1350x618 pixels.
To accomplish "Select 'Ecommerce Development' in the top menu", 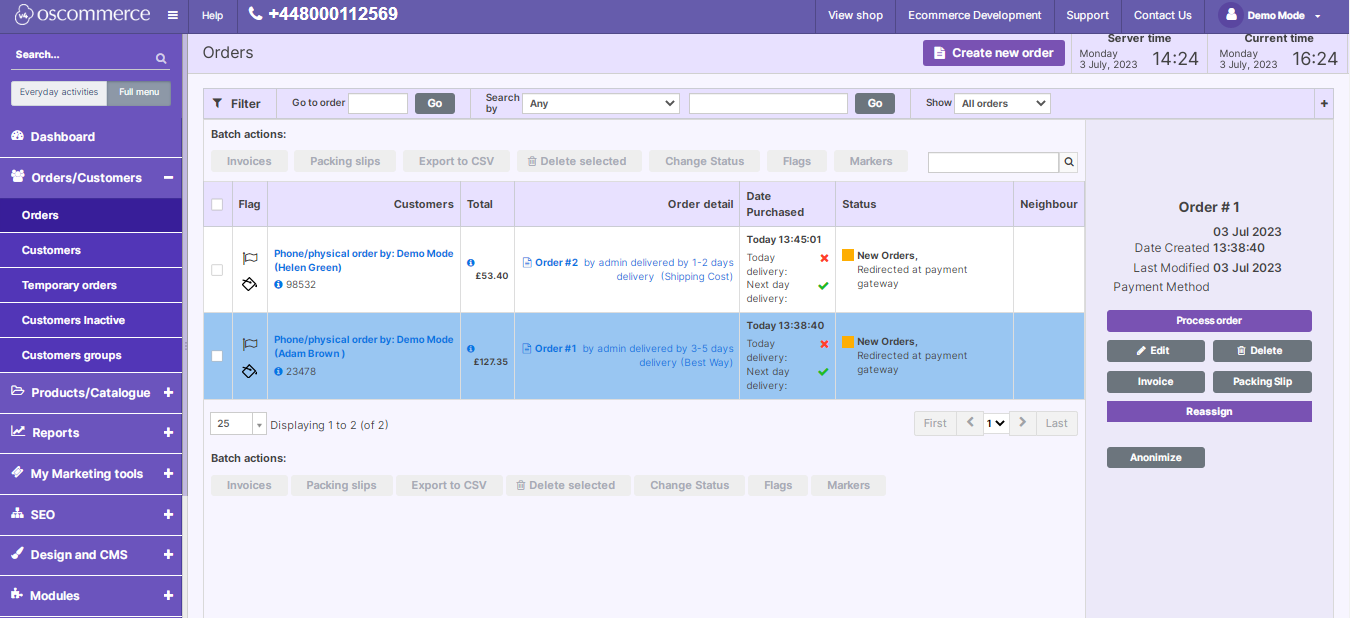I will (974, 15).
